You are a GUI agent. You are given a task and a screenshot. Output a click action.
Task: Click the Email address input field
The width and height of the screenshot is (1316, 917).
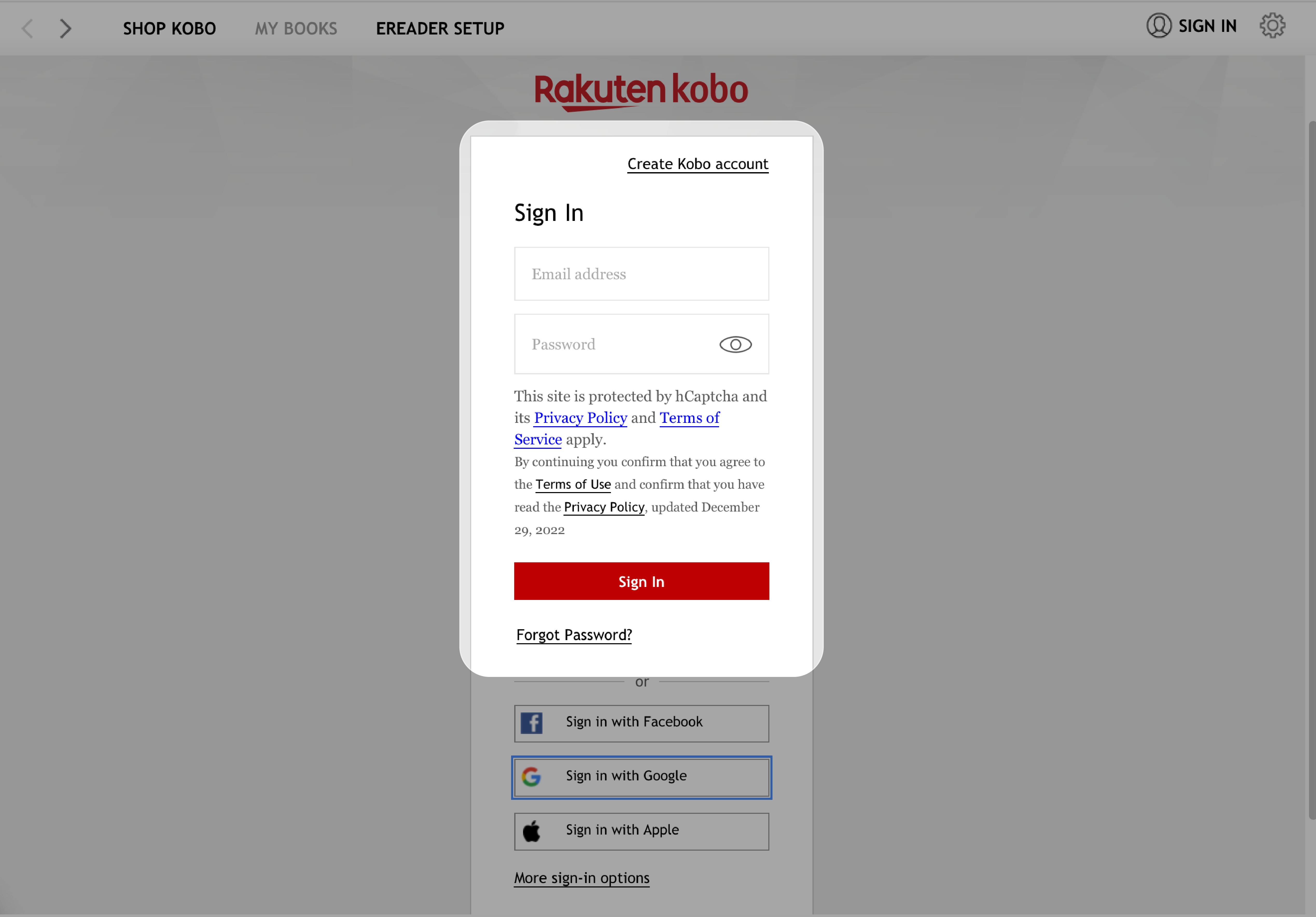click(641, 273)
